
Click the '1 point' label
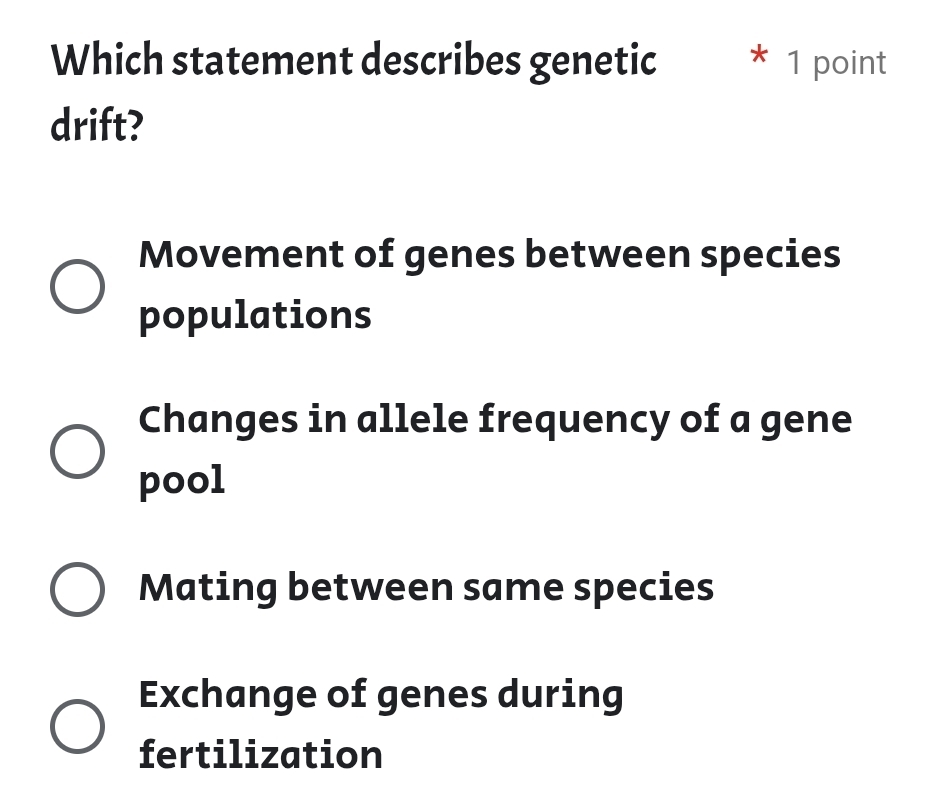pos(836,62)
